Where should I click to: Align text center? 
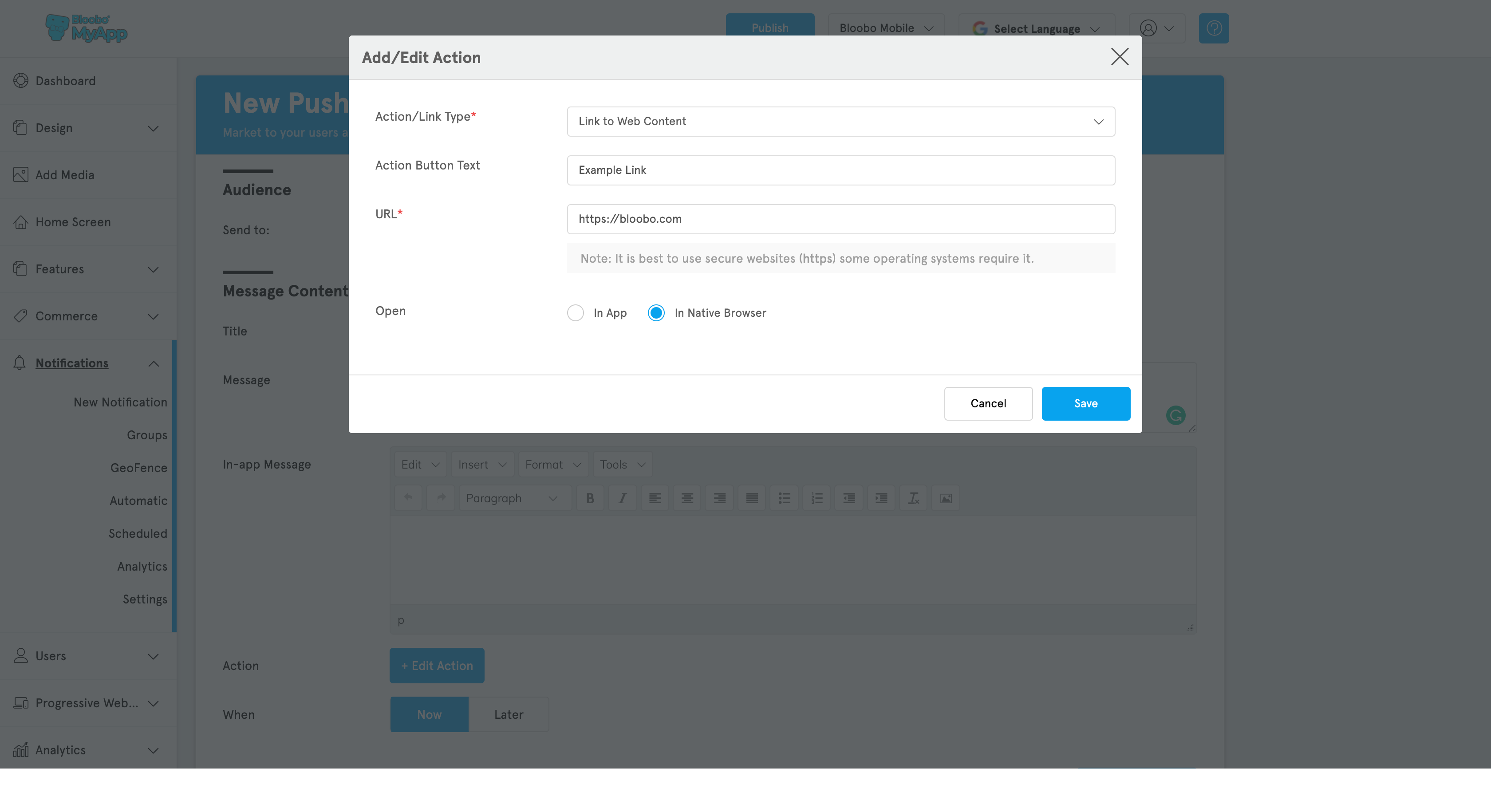687,498
